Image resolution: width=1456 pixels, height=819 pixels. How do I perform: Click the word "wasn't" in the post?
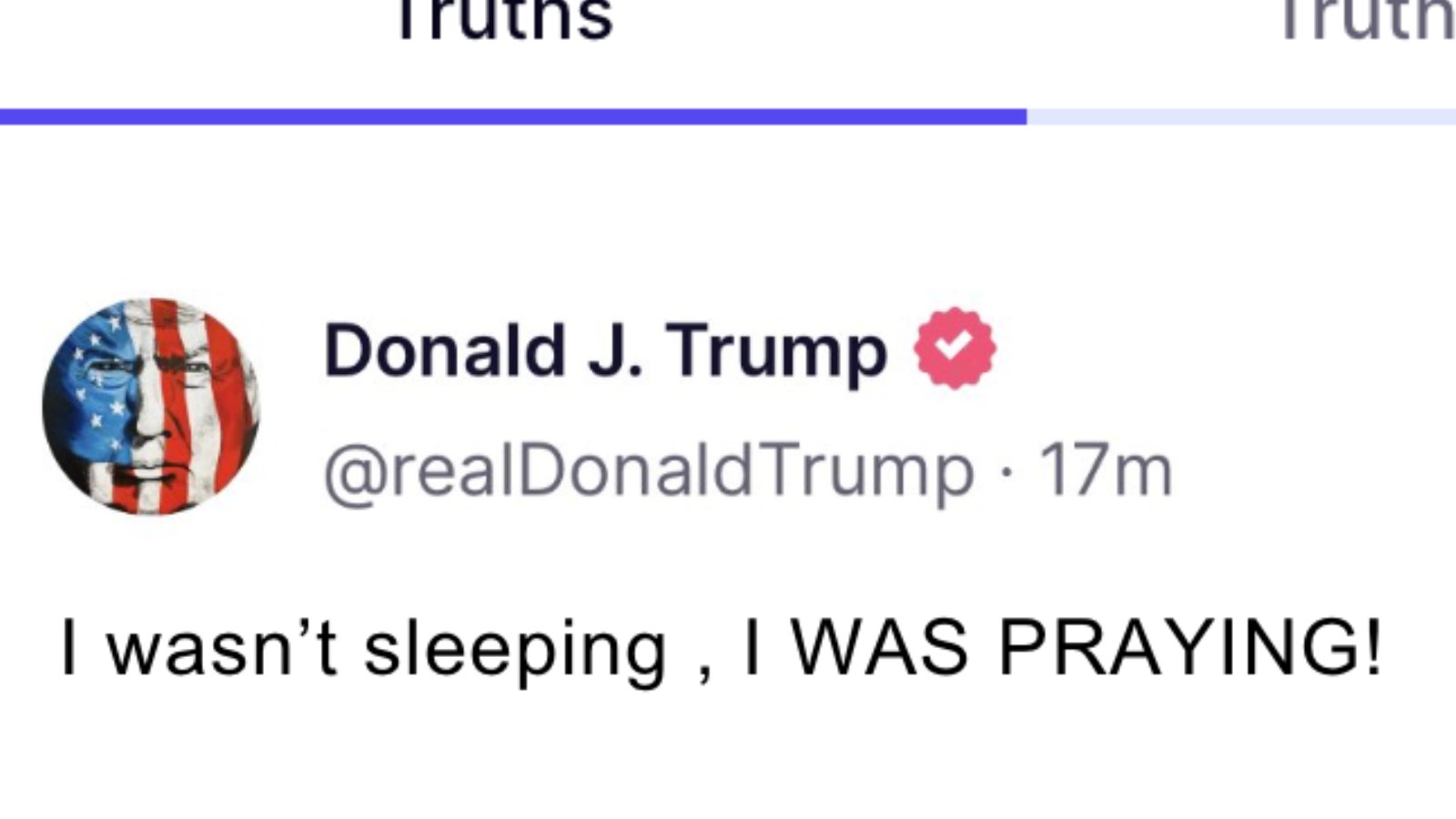coord(223,648)
